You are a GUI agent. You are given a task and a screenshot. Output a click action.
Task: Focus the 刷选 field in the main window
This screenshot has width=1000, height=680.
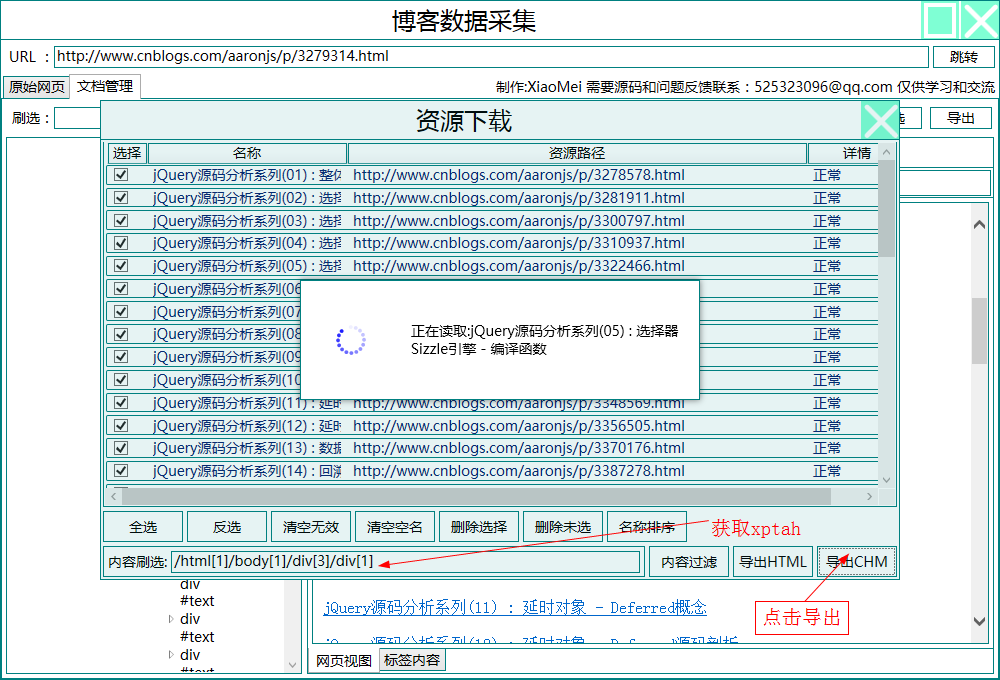tap(77, 118)
